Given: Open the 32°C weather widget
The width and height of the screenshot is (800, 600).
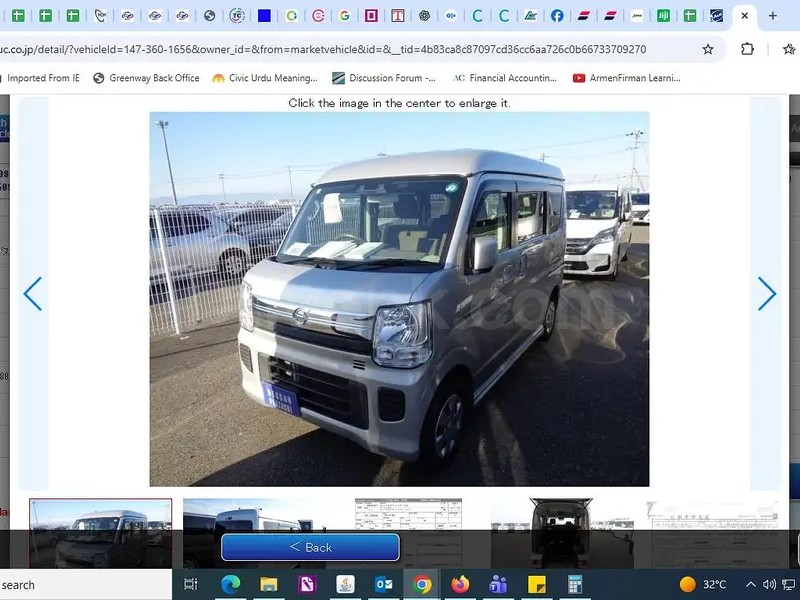Looking at the screenshot, I should [x=703, y=584].
